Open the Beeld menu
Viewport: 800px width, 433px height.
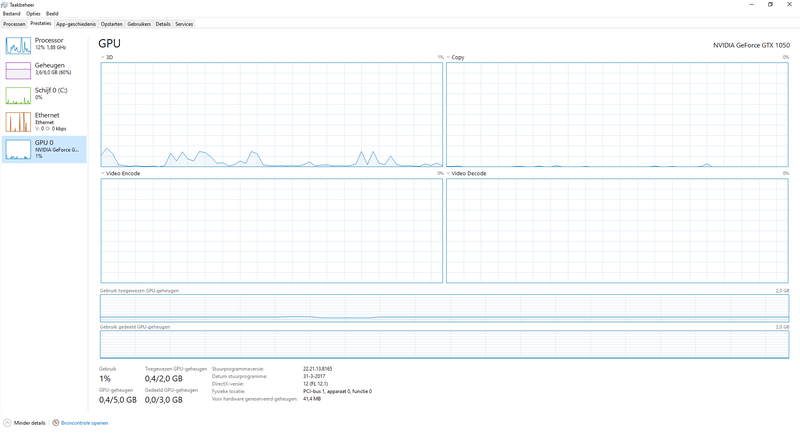[52, 14]
